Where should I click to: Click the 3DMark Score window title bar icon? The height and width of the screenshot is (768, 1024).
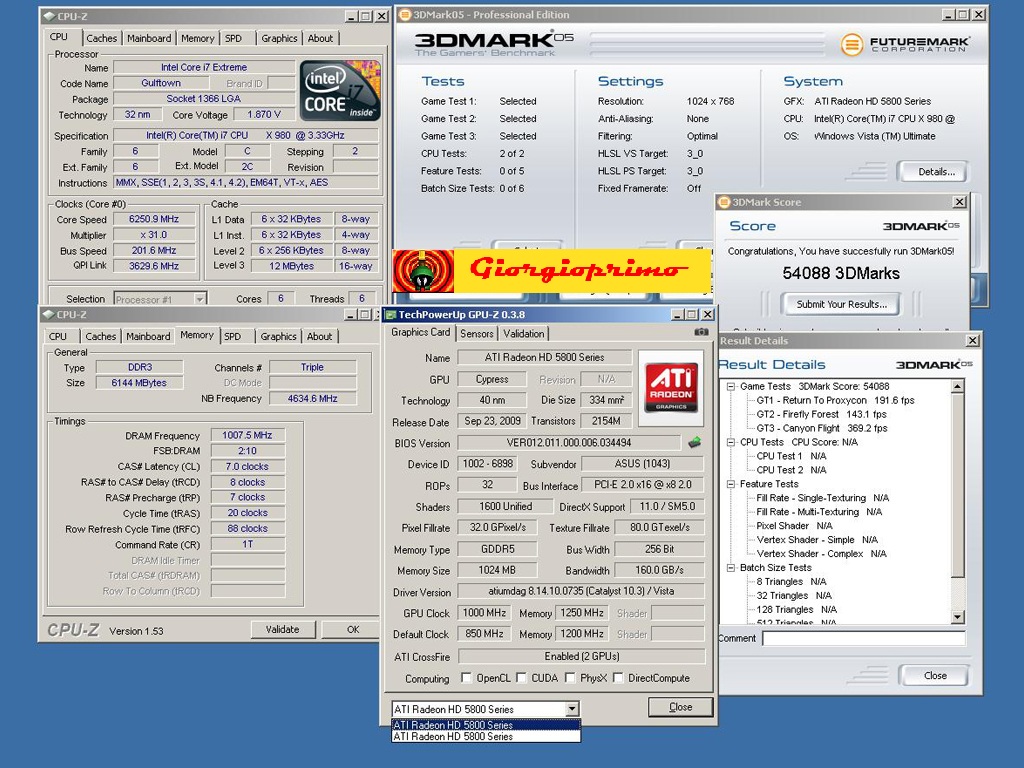coord(724,202)
